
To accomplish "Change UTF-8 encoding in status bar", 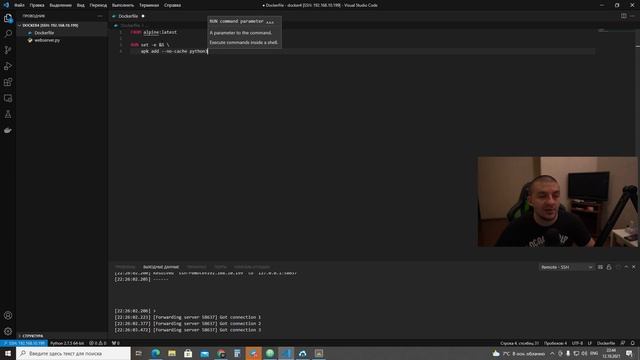I will 577,343.
